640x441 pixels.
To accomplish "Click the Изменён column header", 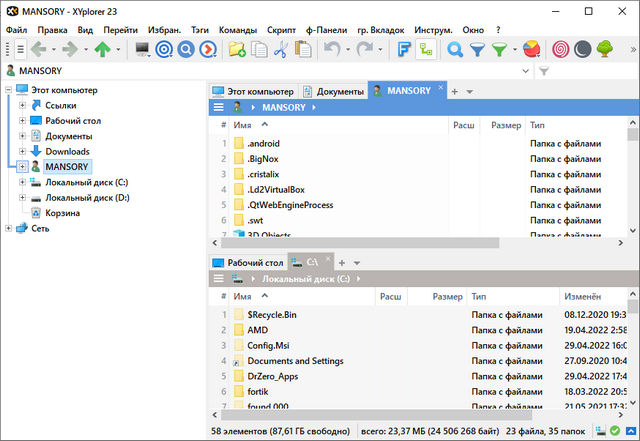I will point(582,297).
